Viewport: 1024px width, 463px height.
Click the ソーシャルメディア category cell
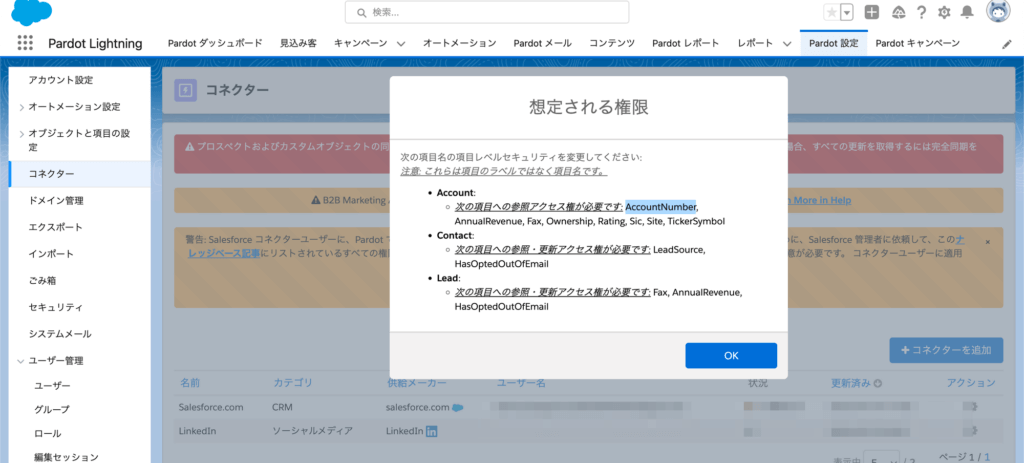coord(312,431)
